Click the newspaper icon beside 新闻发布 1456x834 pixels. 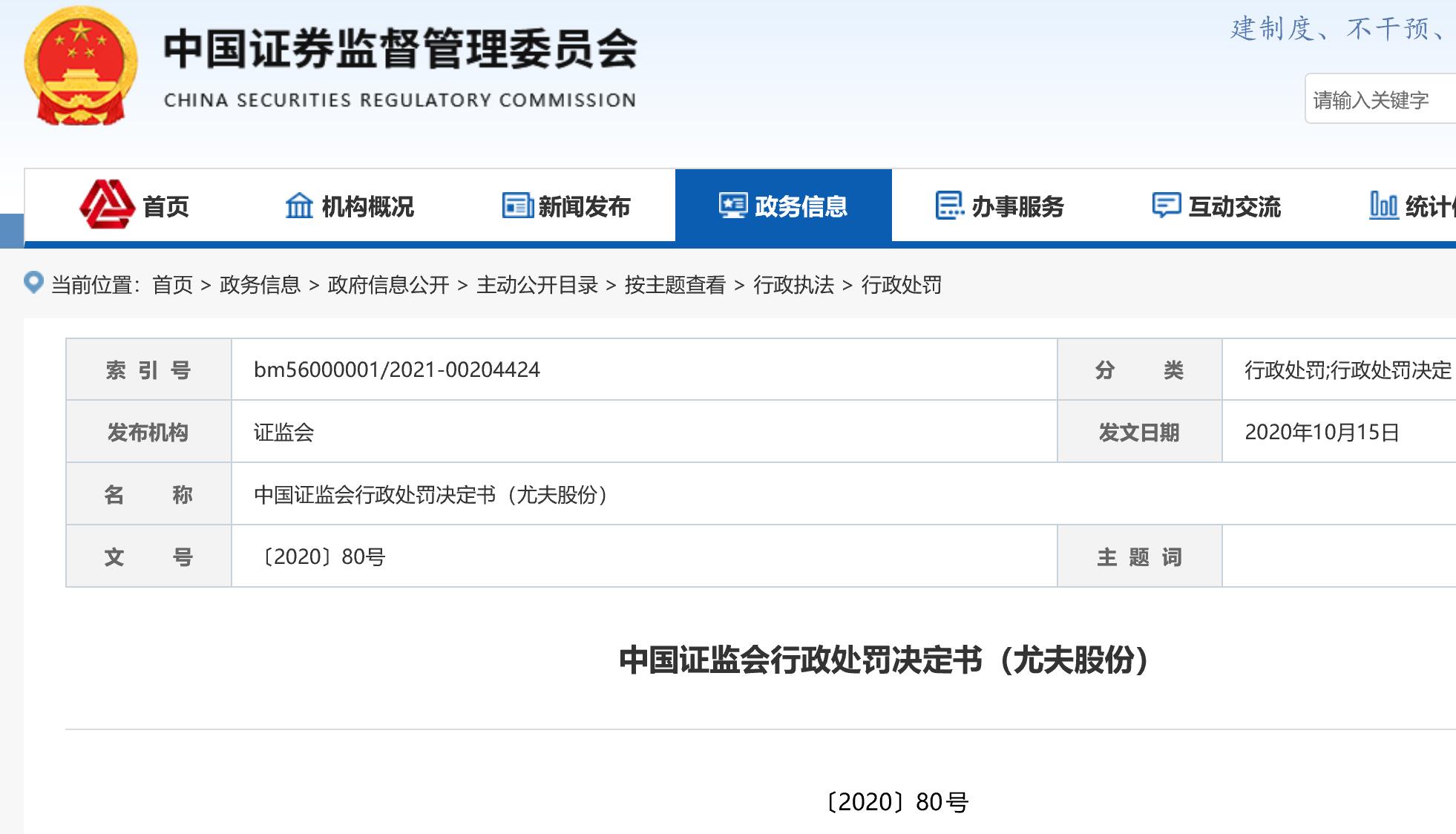pos(517,206)
